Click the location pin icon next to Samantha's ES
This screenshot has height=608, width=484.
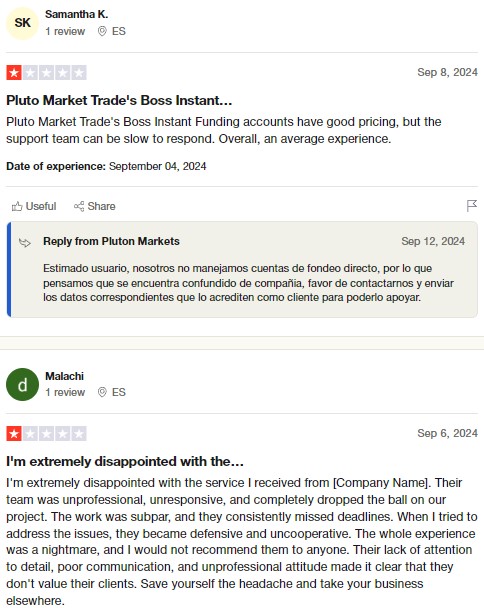(102, 31)
